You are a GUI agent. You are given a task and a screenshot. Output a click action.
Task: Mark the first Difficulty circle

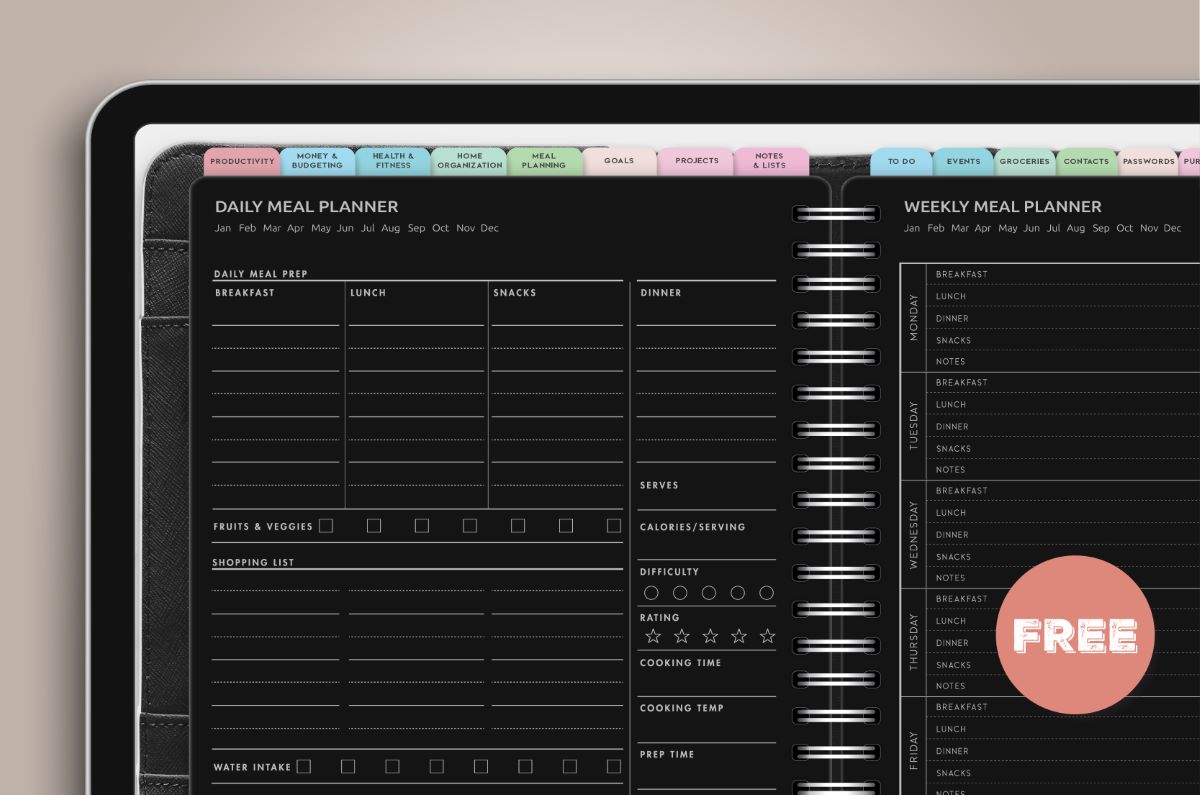click(x=651, y=593)
